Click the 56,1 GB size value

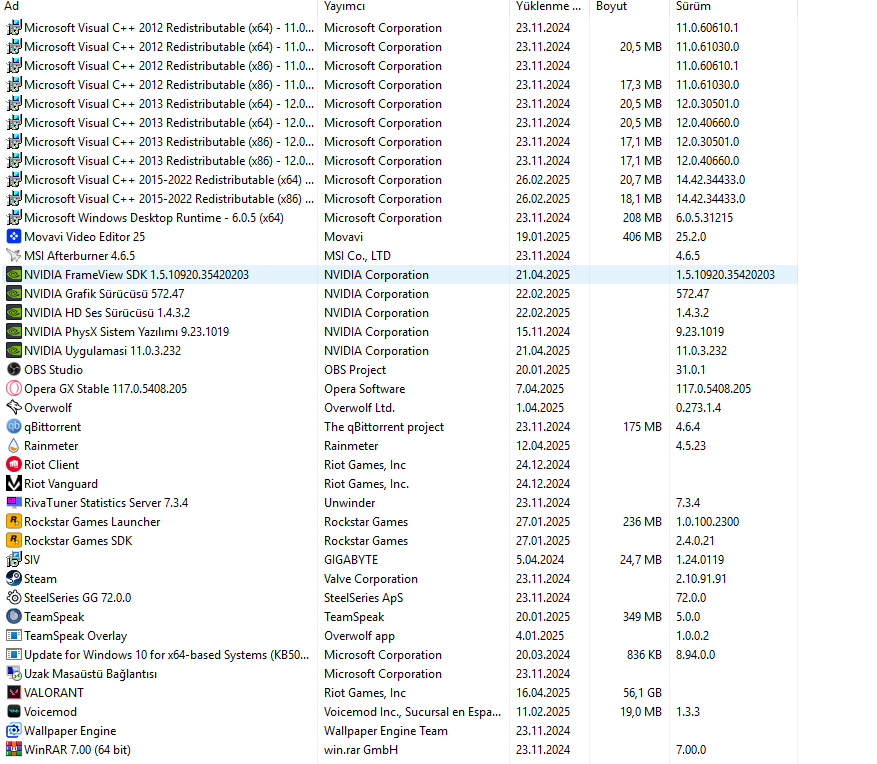pyautogui.click(x=643, y=694)
